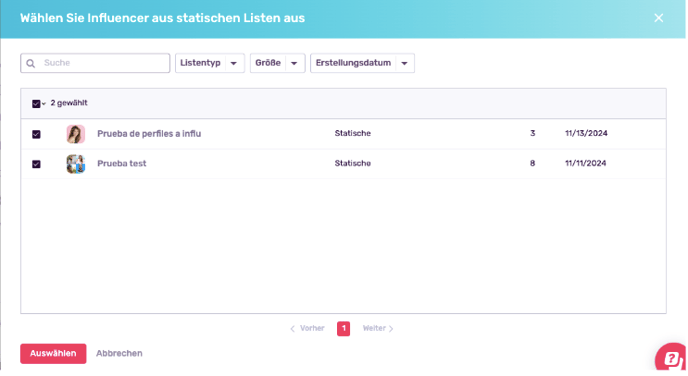
Task: Cancel with Abbrechen
Action: (x=119, y=354)
